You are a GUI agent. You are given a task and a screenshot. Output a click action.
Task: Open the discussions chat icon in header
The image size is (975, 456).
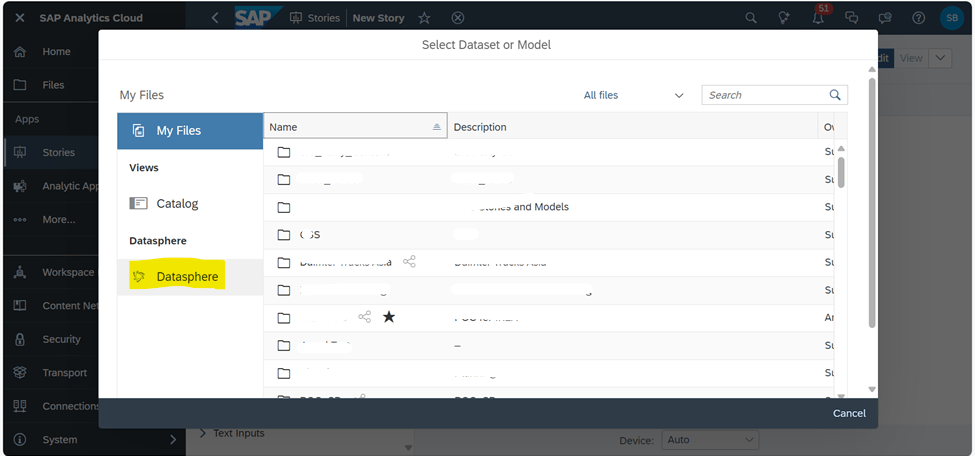852,18
